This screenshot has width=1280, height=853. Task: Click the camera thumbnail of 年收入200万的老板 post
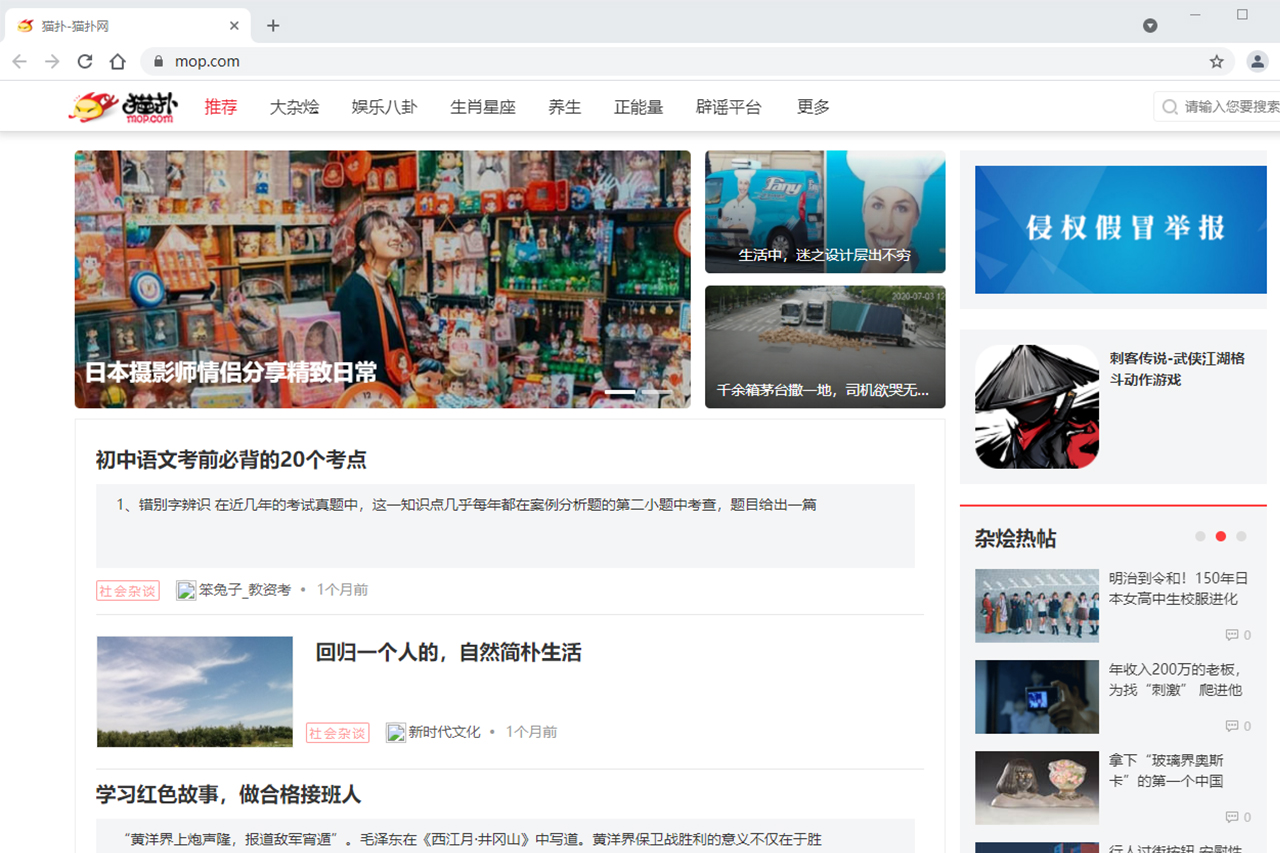(x=1037, y=697)
